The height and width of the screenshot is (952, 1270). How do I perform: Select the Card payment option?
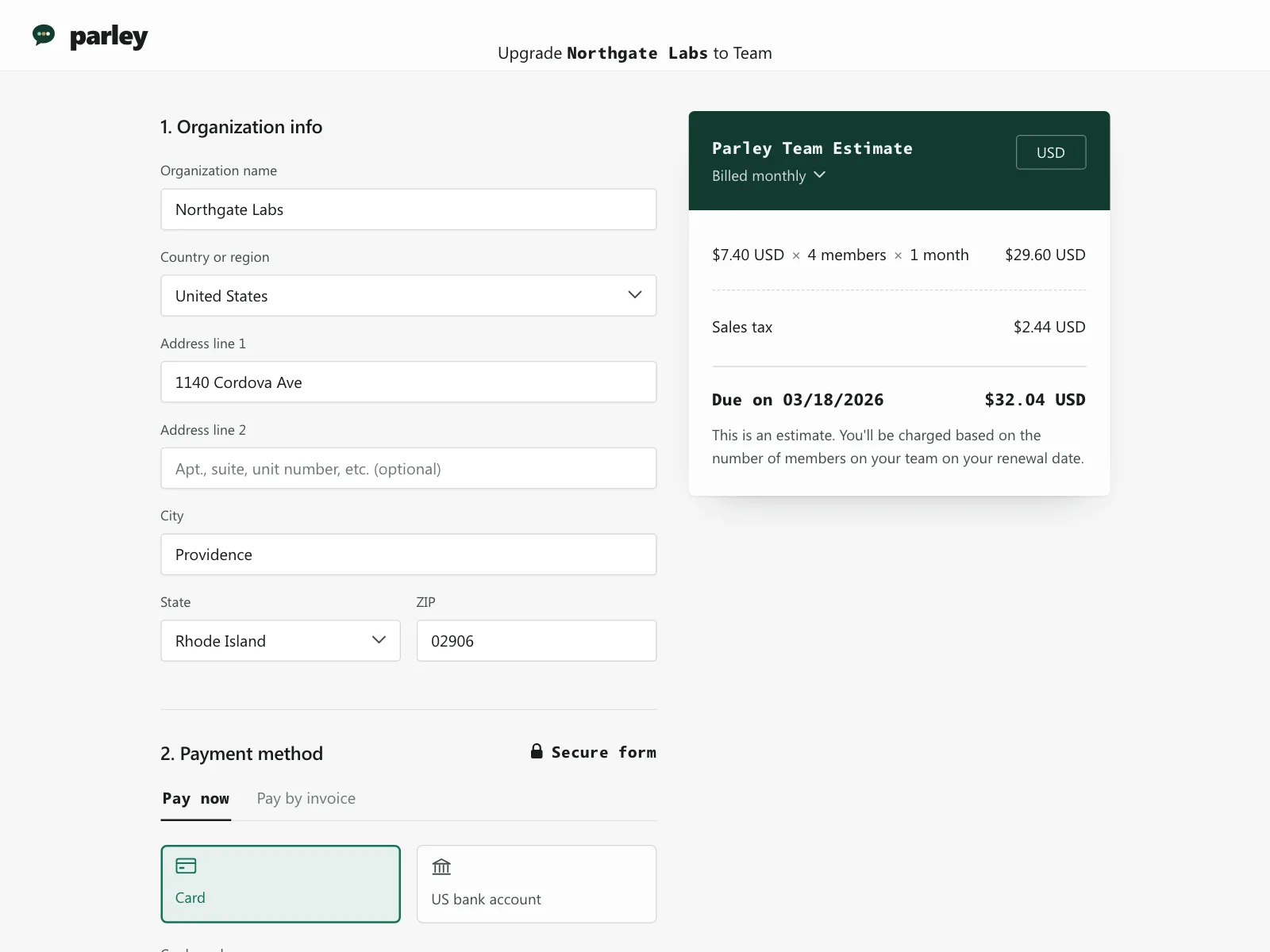(x=281, y=884)
